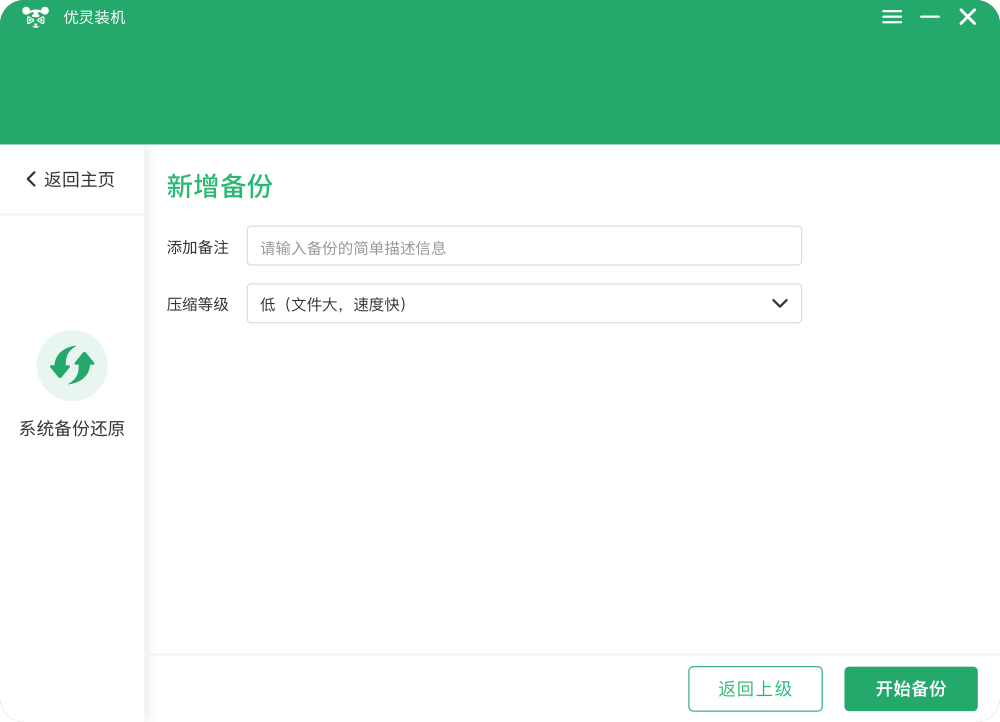
Task: Open the hamburger menu in title bar
Action: pos(892,17)
